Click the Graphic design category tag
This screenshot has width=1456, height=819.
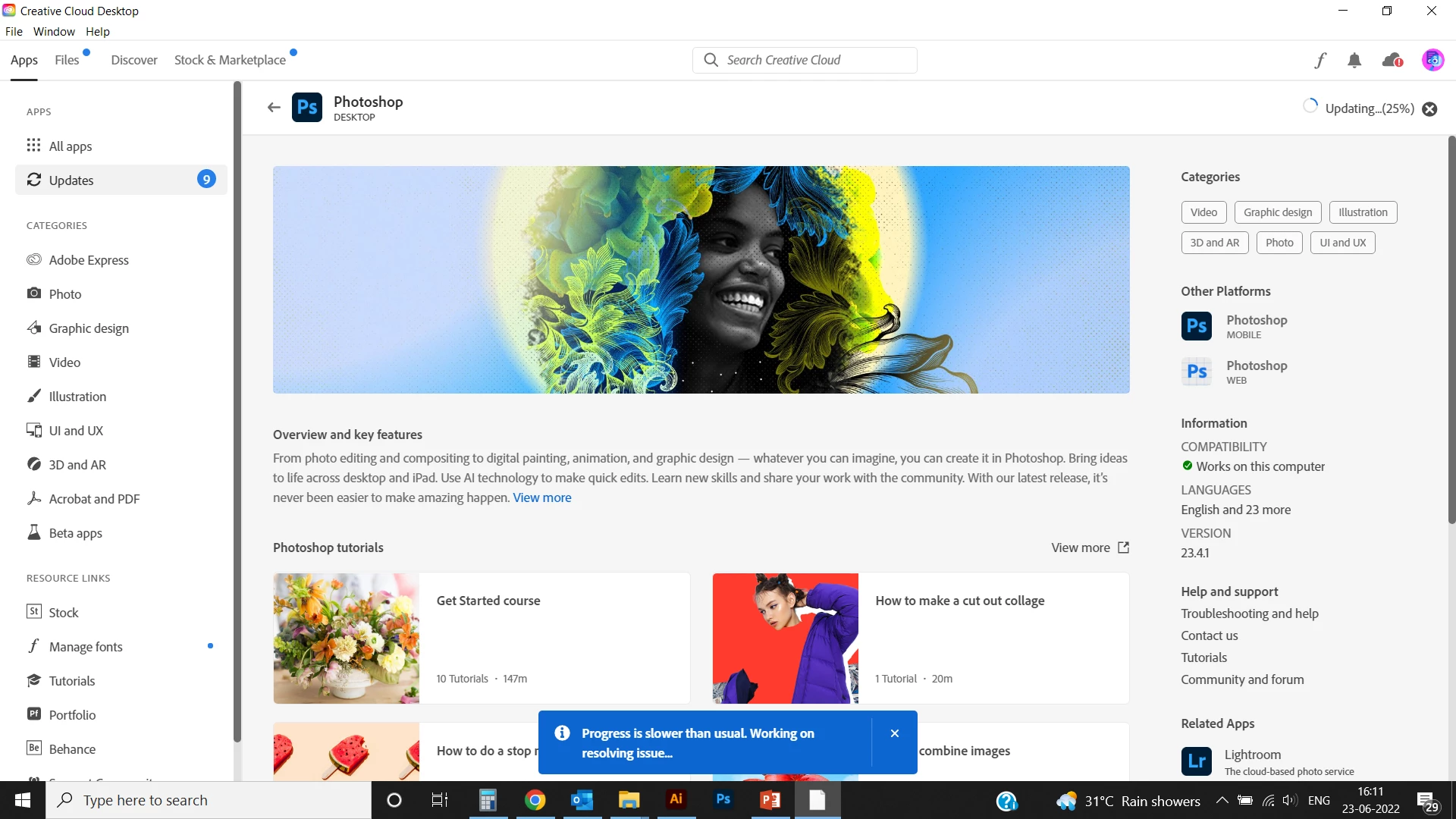(x=1278, y=212)
